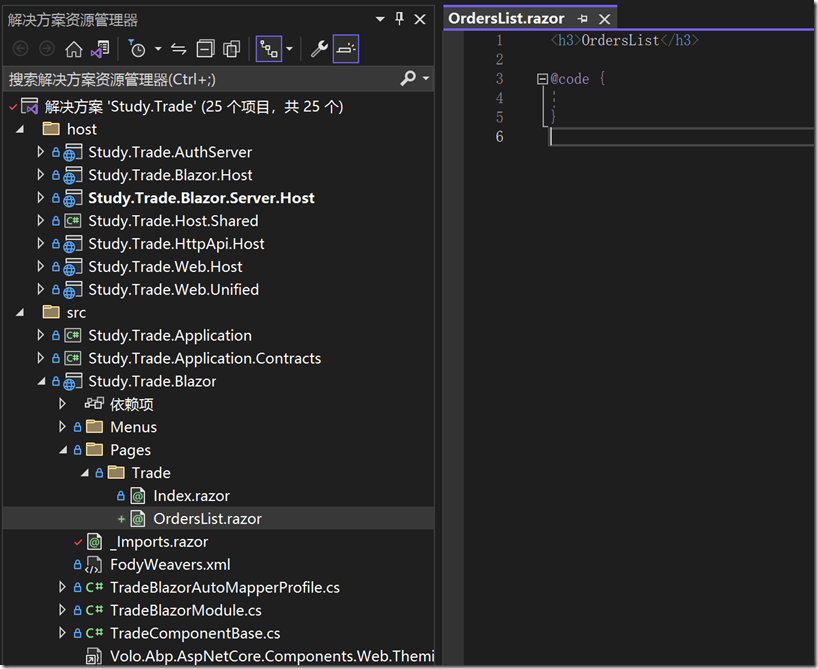Click the Home icon in Solution Explorer toolbar
Image resolution: width=818 pixels, height=669 pixels.
[74, 49]
